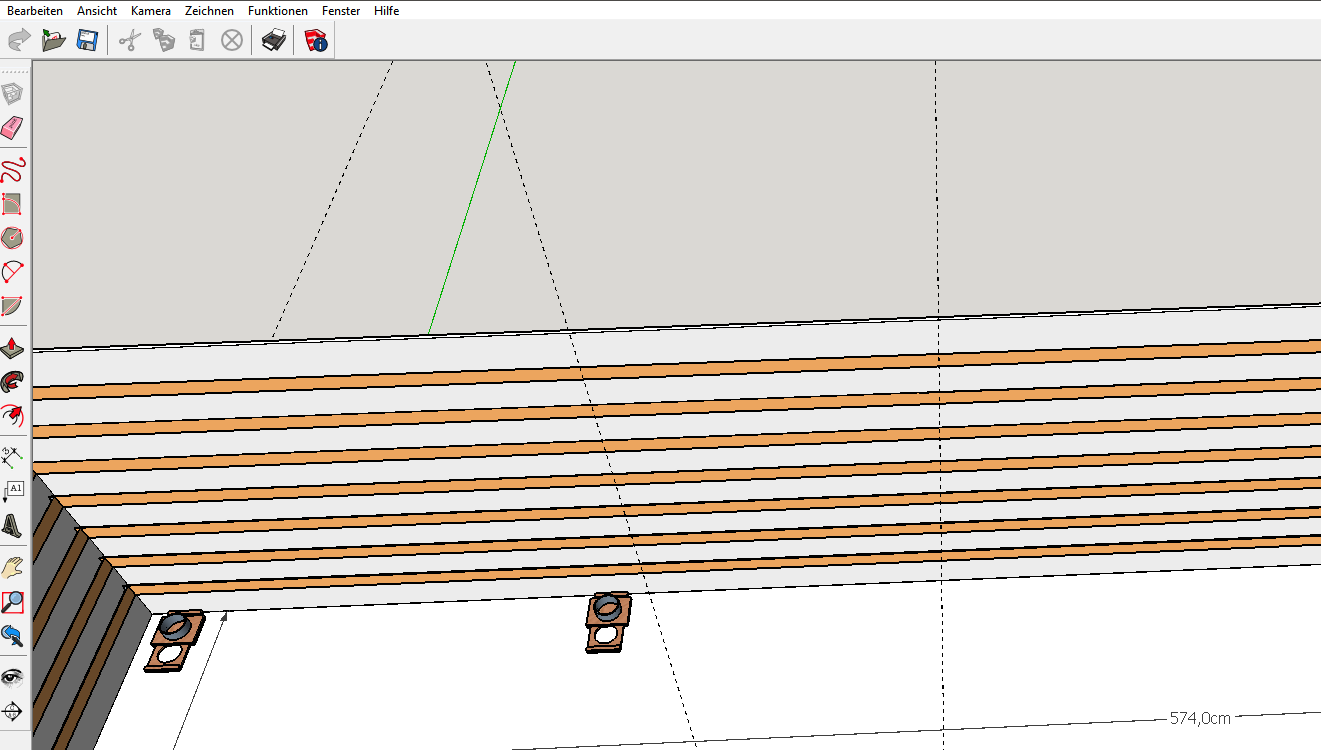The height and width of the screenshot is (750, 1321).
Task: Select the Pie arc drawing tool
Action: coord(12,305)
